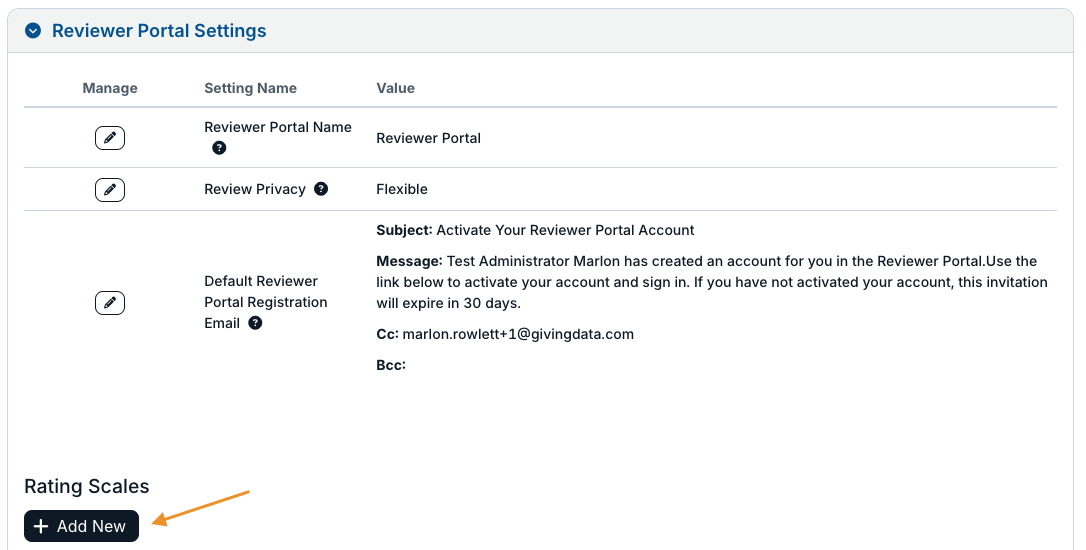Open help tooltip for Reviewer Portal Name

pyautogui.click(x=219, y=148)
